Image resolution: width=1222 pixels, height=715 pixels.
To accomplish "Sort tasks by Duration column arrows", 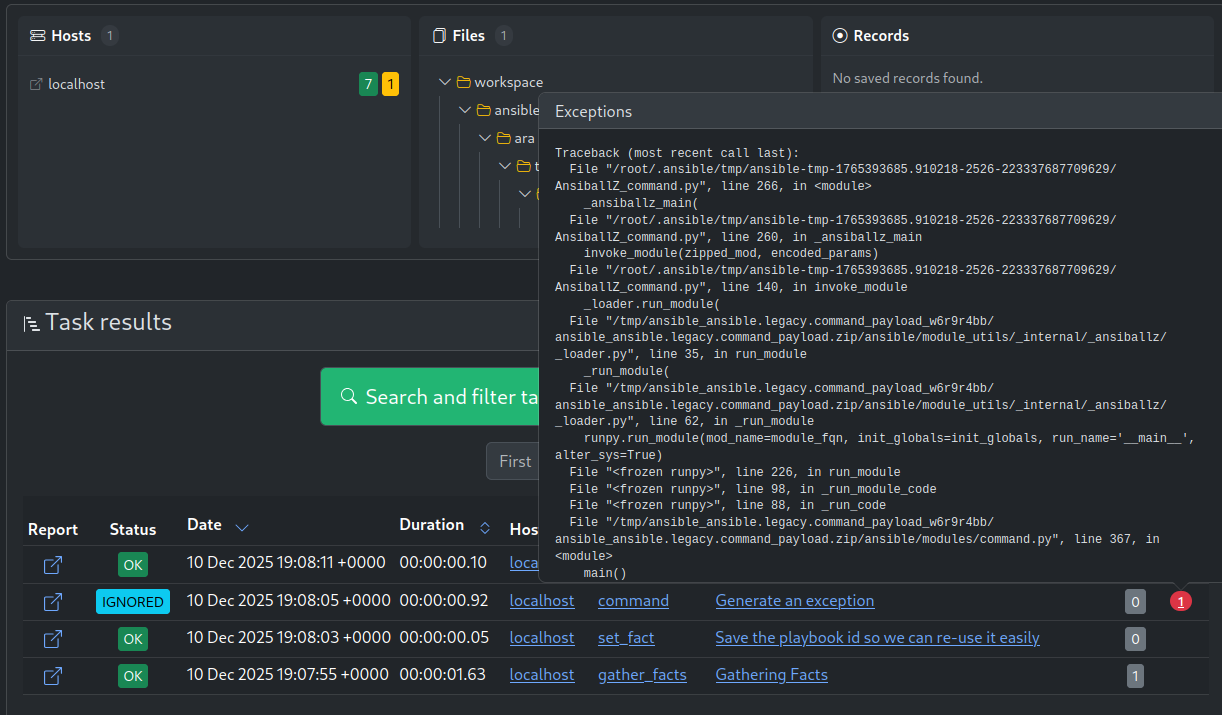I will (x=485, y=527).
